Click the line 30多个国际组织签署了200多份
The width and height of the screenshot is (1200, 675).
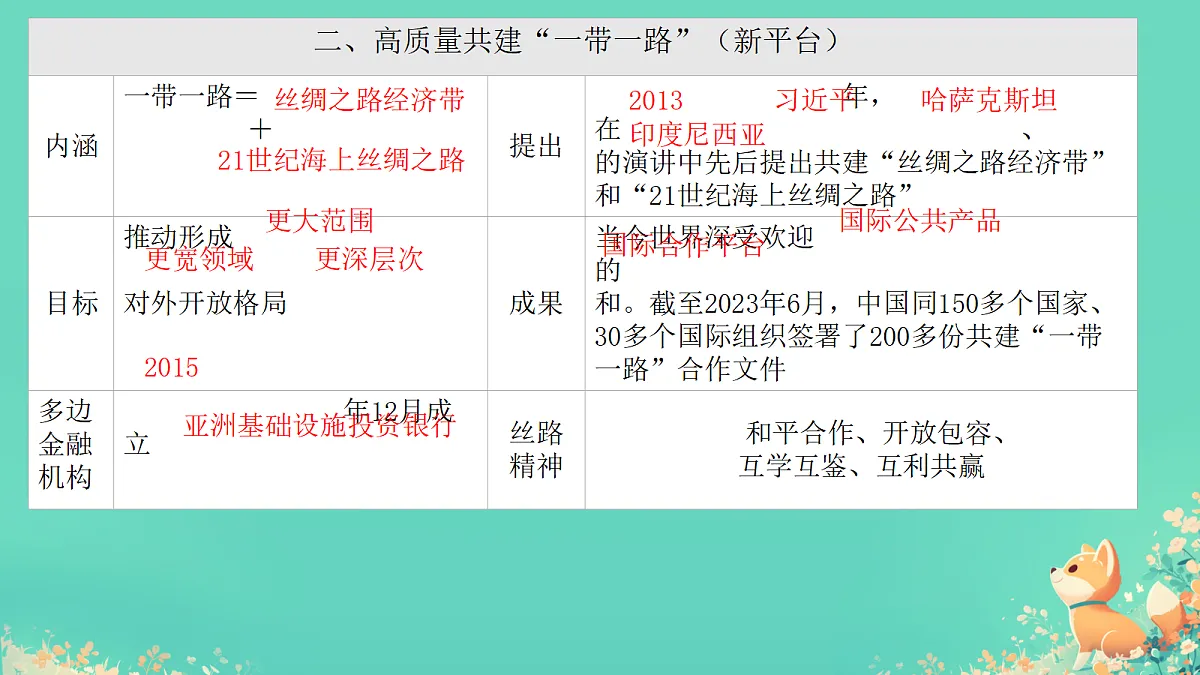point(850,336)
